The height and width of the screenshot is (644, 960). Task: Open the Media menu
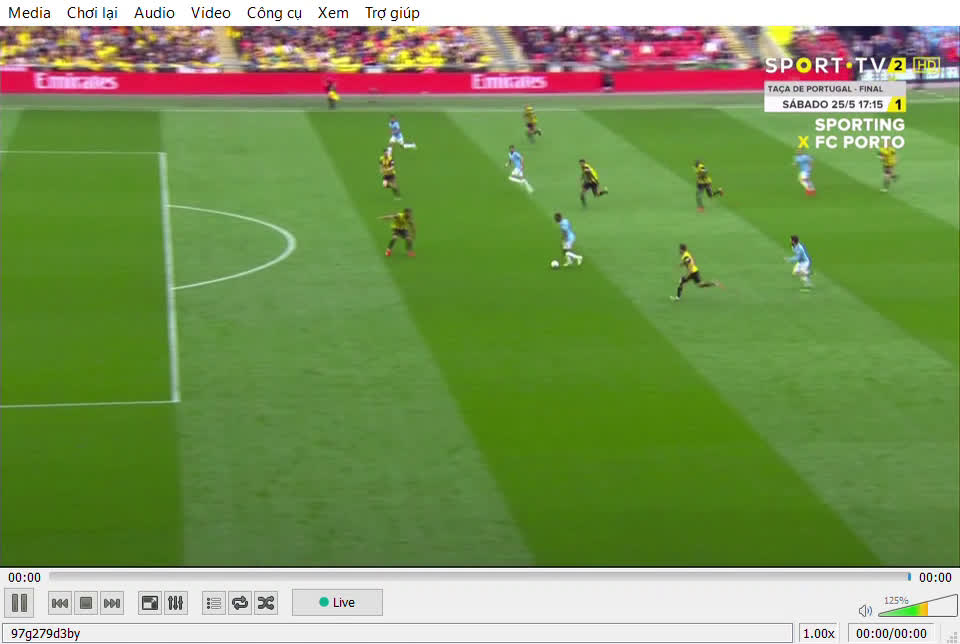[30, 13]
